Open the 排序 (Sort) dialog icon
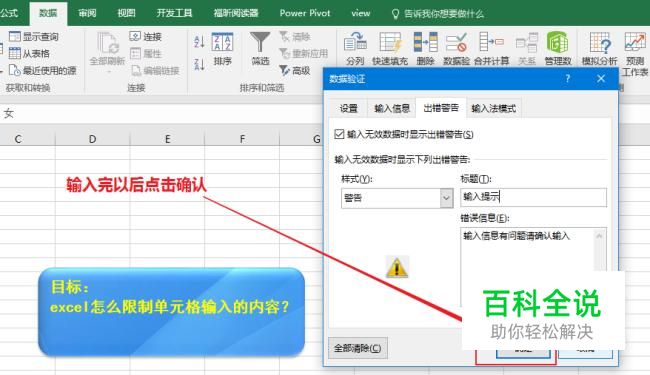650x375 pixels. tap(223, 42)
